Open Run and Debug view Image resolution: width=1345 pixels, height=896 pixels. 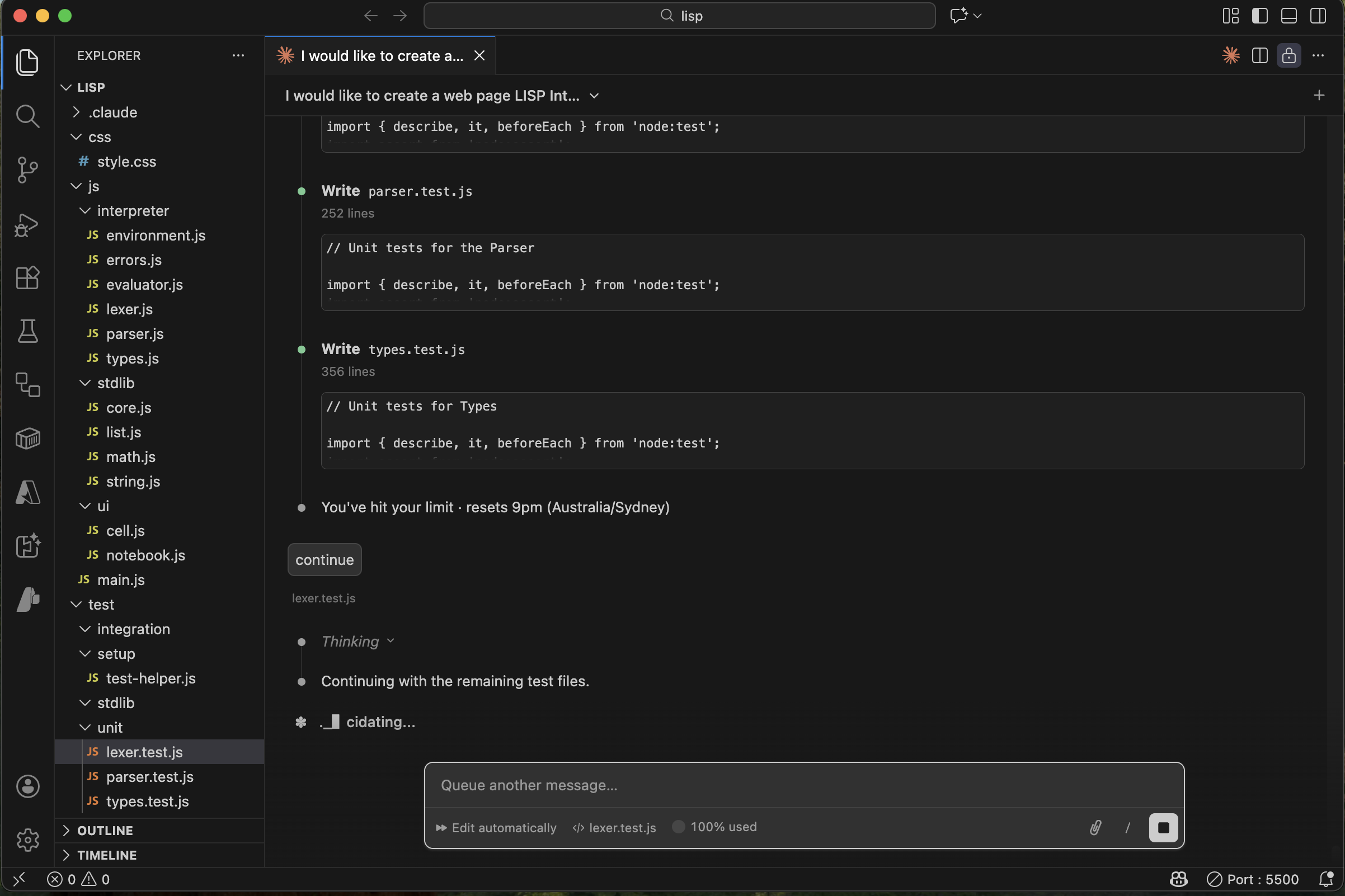point(27,225)
